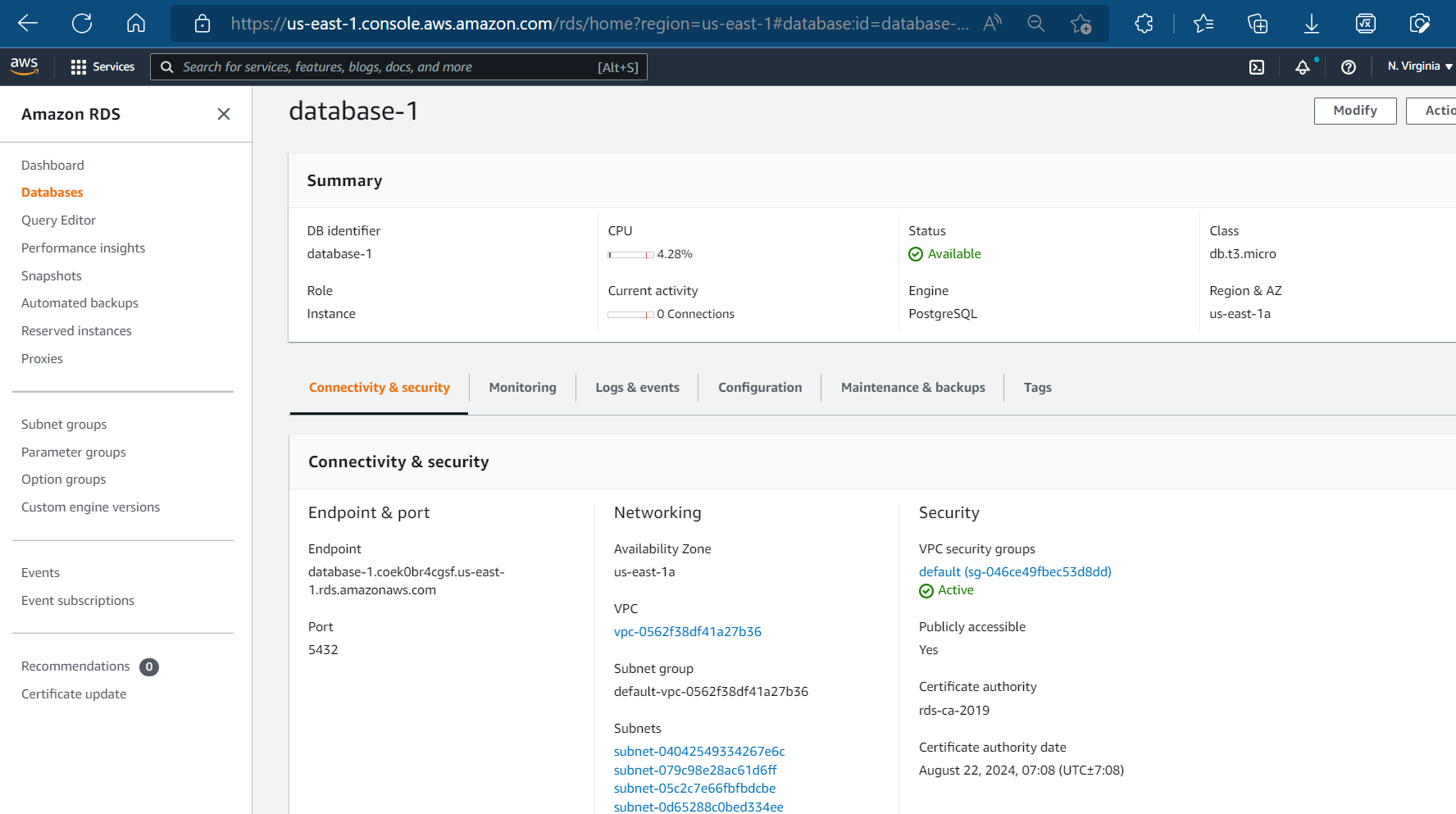Open Query Editor from sidebar
This screenshot has width=1456, height=814.
click(58, 221)
